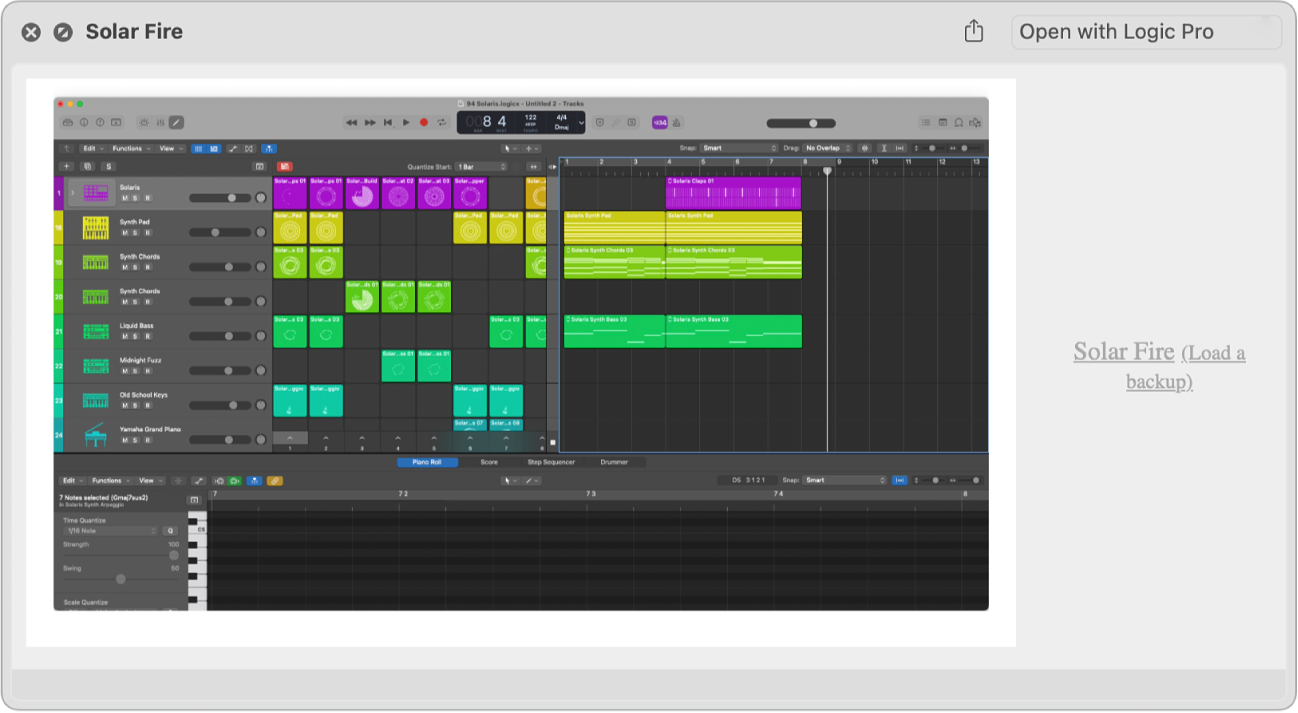Mute the Synth Pad track
The width and height of the screenshot is (1298, 713).
124,233
